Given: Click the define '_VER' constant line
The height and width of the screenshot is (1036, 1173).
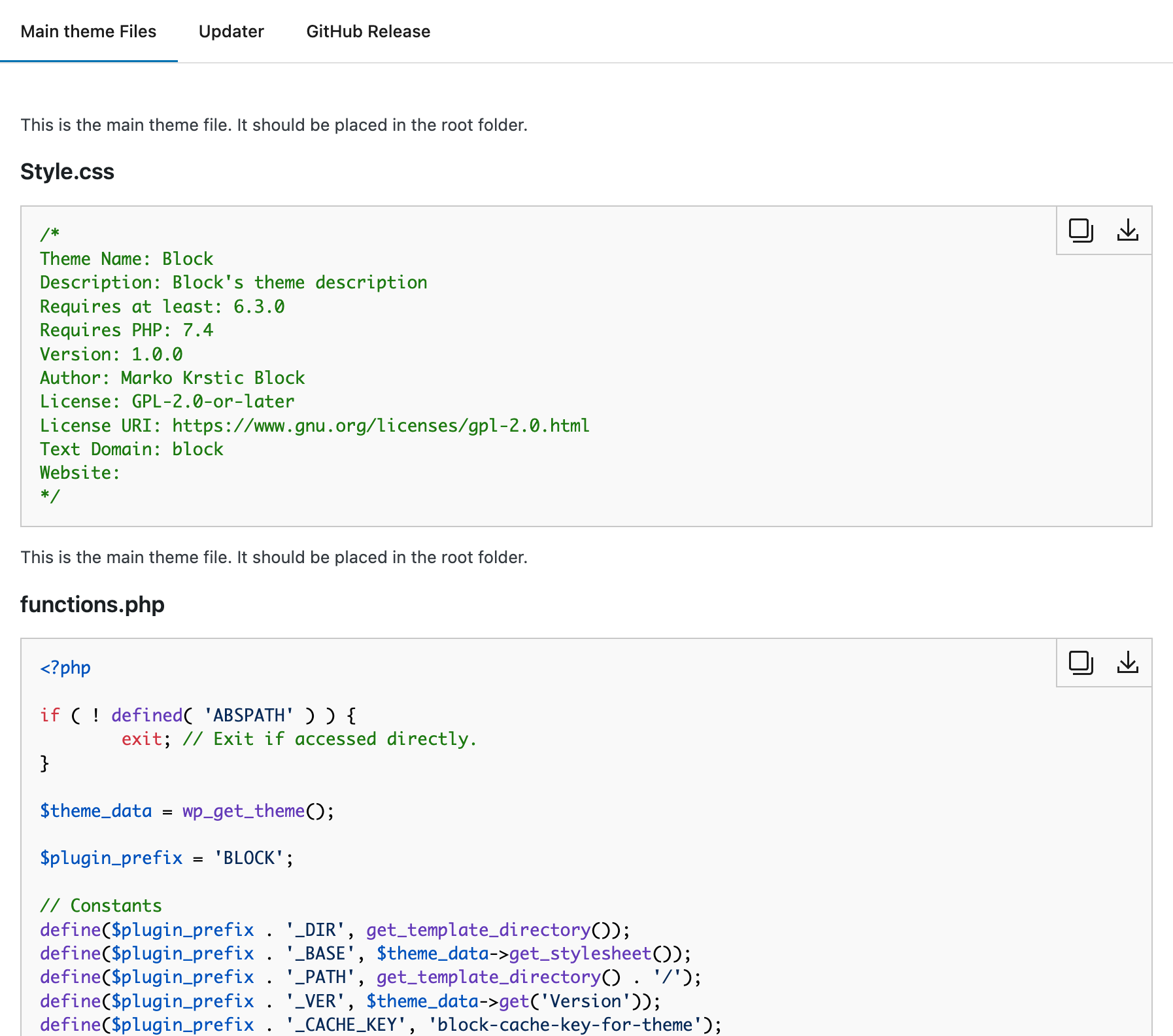Looking at the screenshot, I should tap(350, 1001).
